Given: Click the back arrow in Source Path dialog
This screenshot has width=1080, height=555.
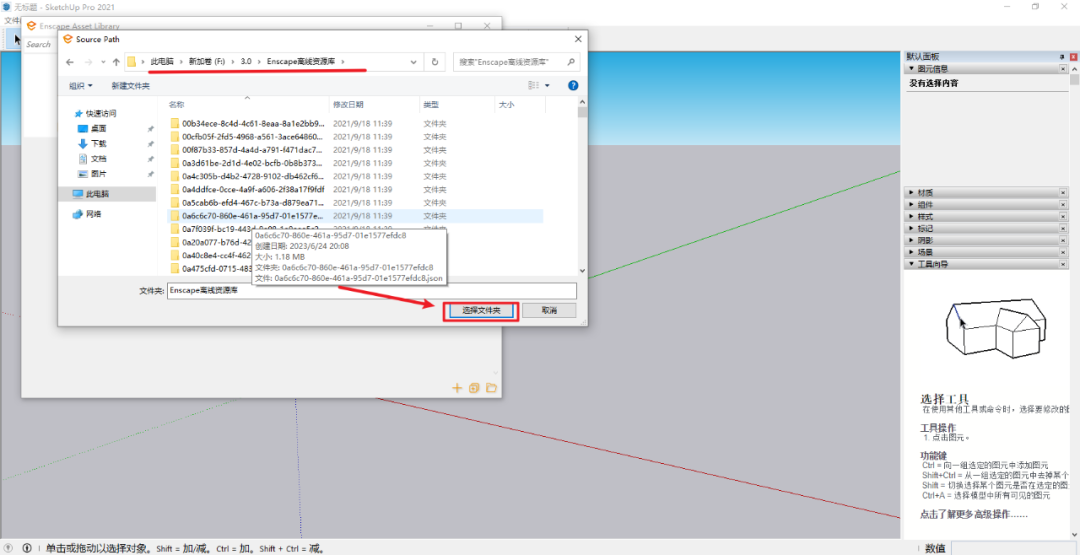Looking at the screenshot, I should click(70, 62).
